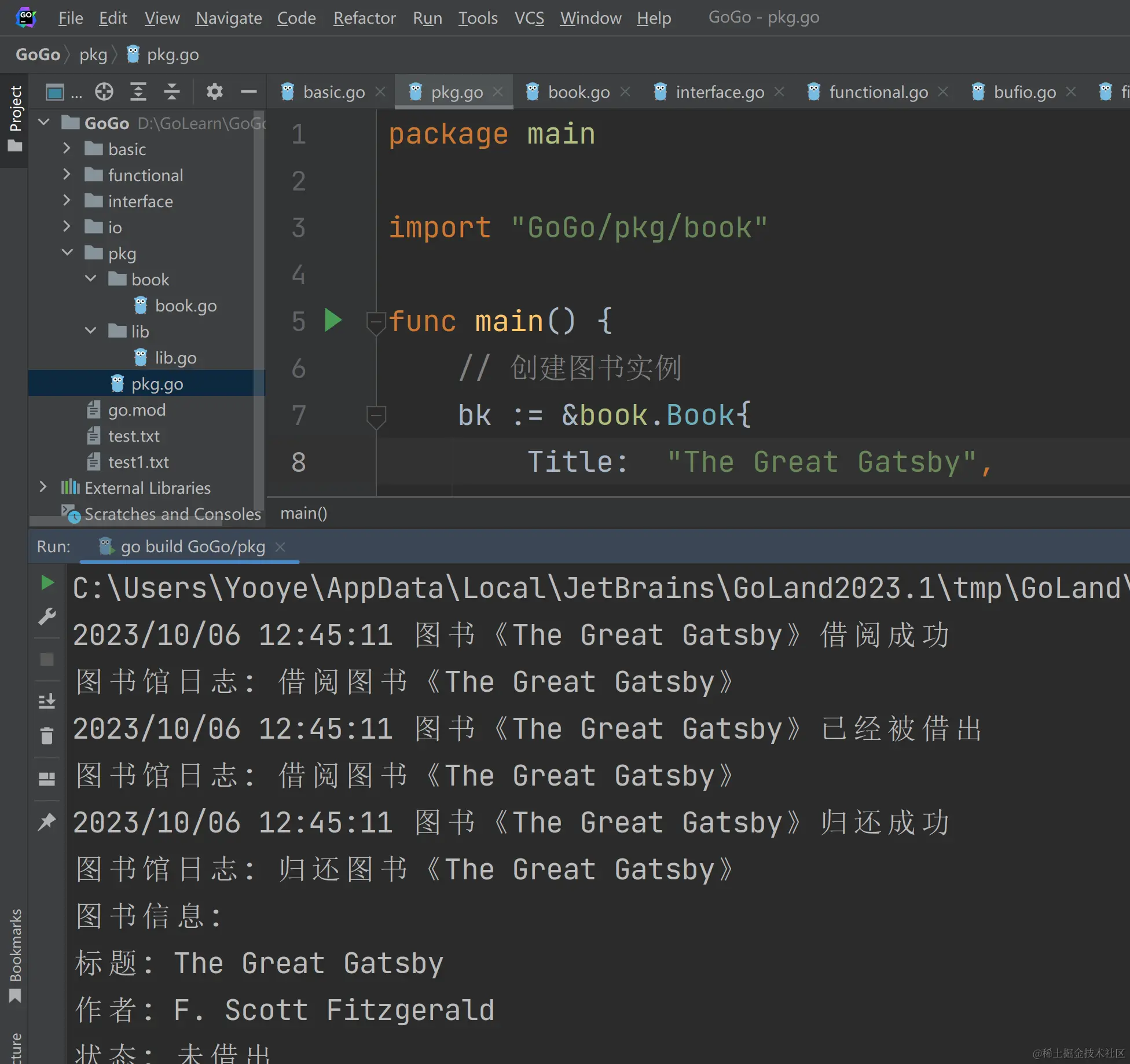Click the Expand All icon in the Project panel
This screenshot has width=1130, height=1064.
(138, 91)
